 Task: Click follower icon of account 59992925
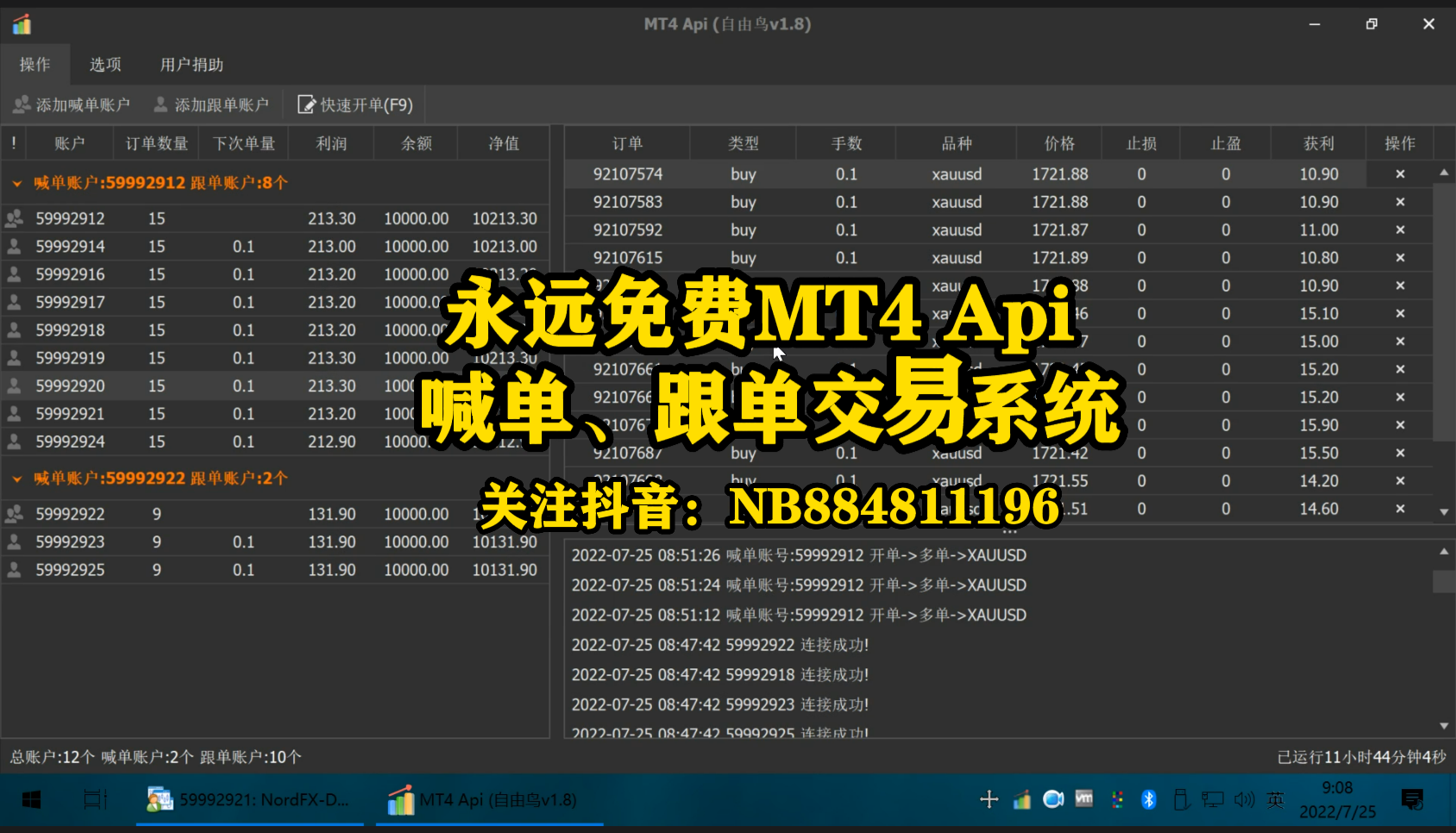(x=14, y=570)
